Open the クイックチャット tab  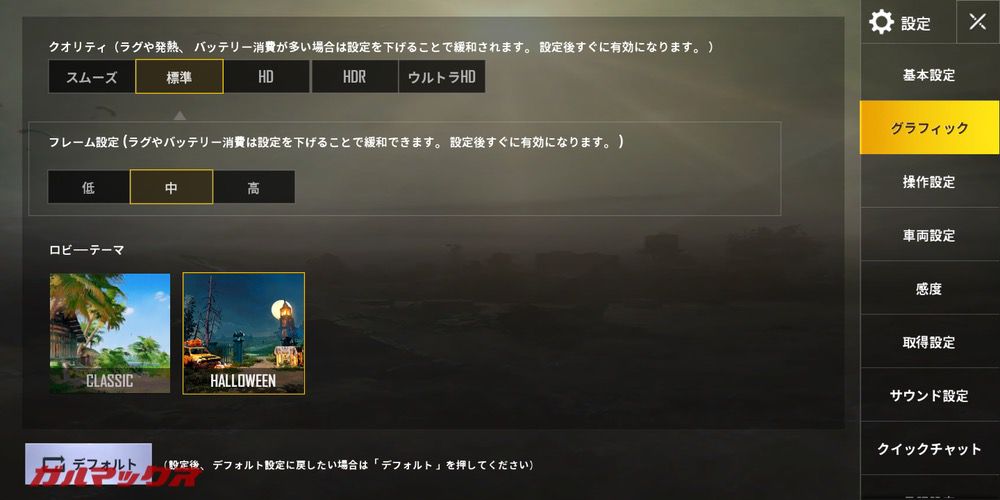[929, 449]
